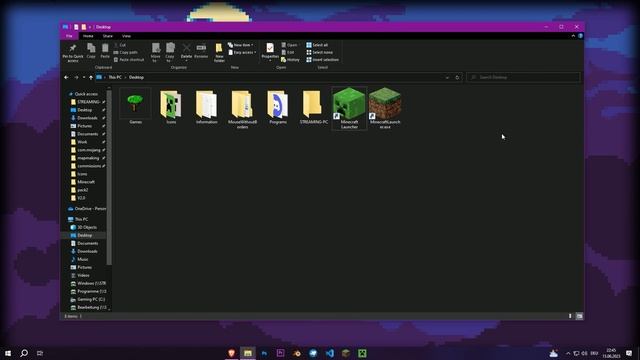Viewport: 640px width, 360px height.
Task: Click Desktop in the address breadcrumb
Action: tap(136, 77)
